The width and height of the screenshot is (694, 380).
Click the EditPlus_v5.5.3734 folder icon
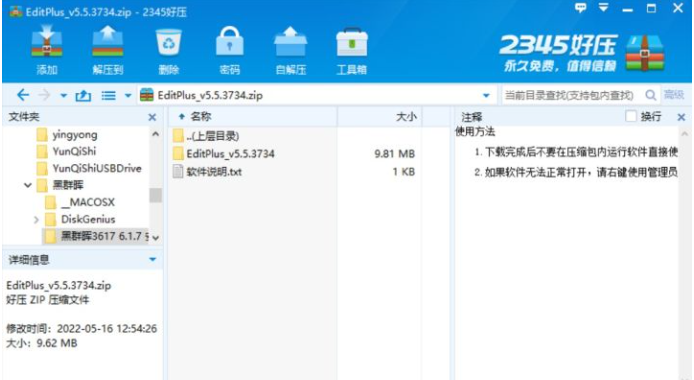click(x=178, y=154)
